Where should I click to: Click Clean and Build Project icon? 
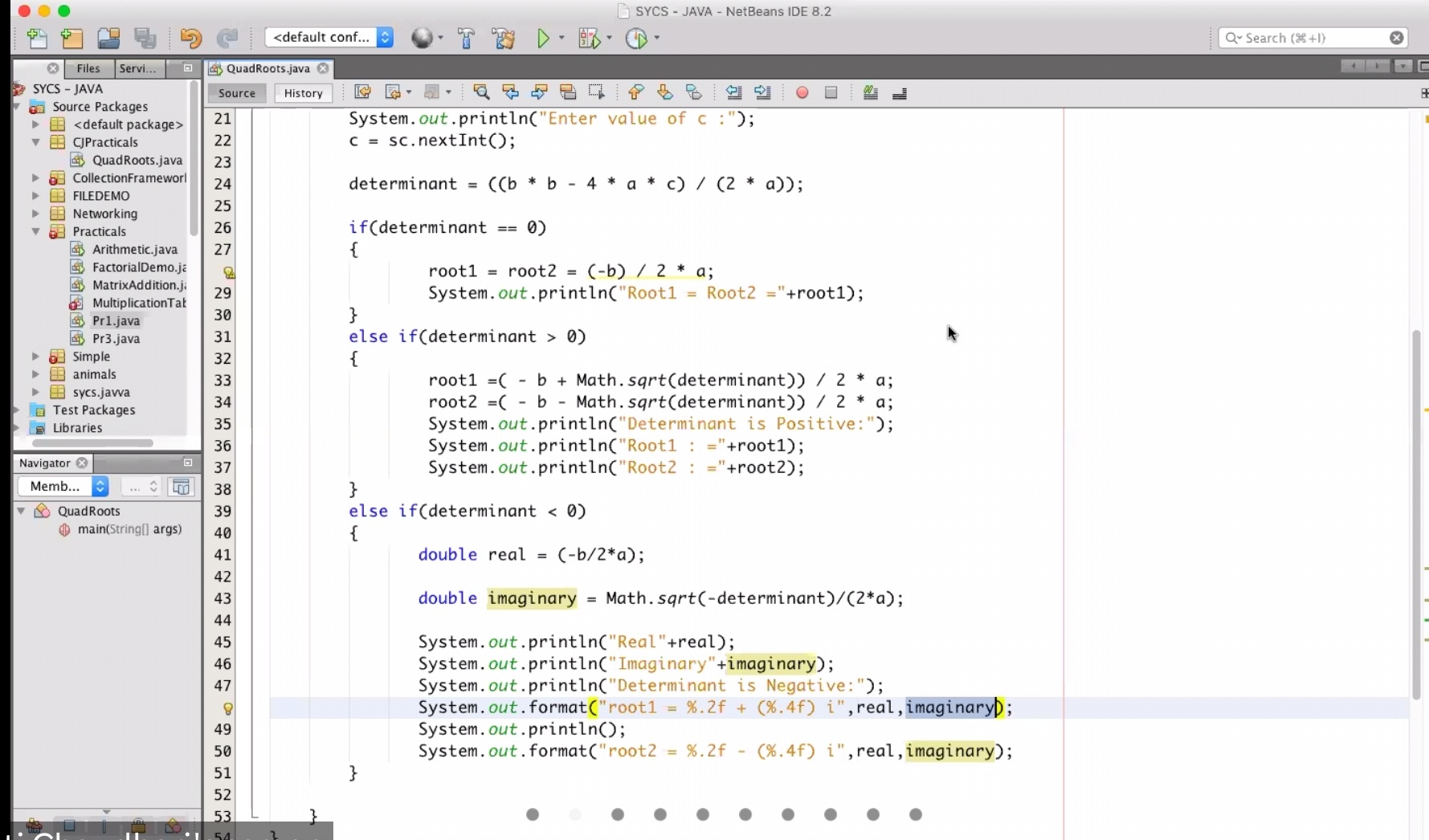504,38
